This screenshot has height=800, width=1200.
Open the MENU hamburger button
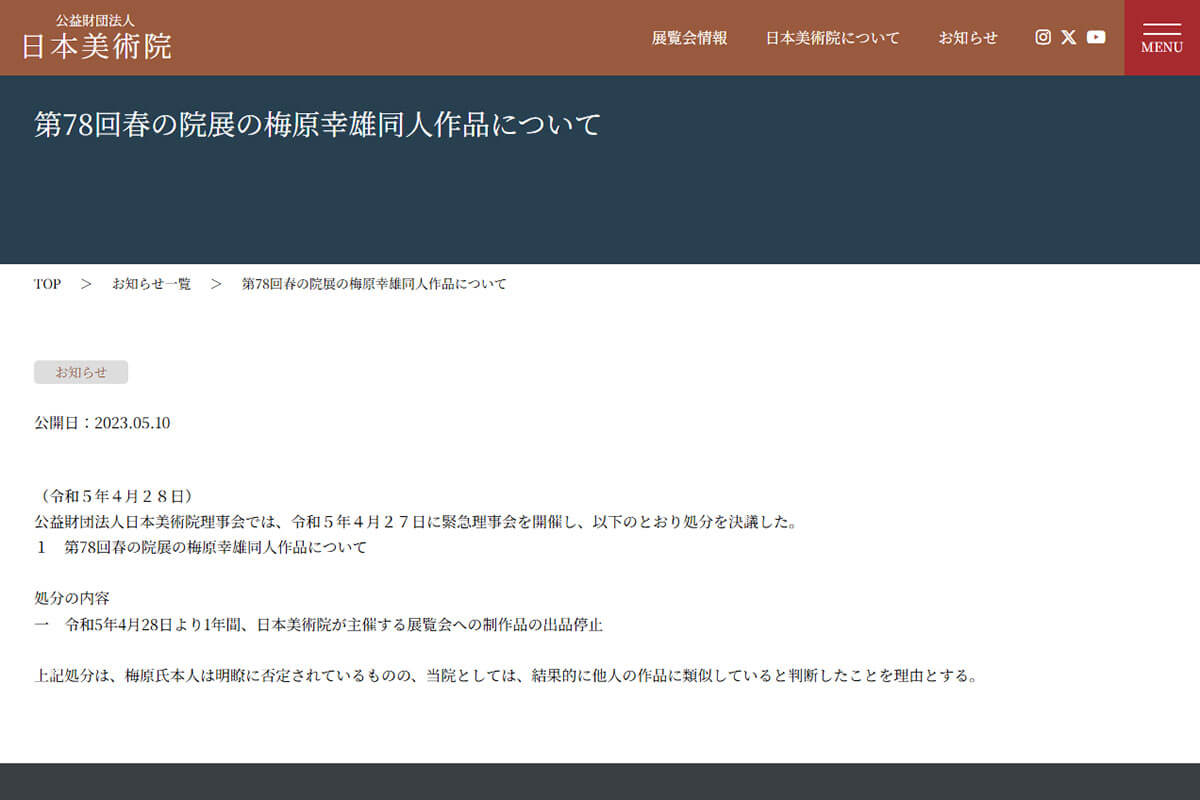pyautogui.click(x=1162, y=37)
